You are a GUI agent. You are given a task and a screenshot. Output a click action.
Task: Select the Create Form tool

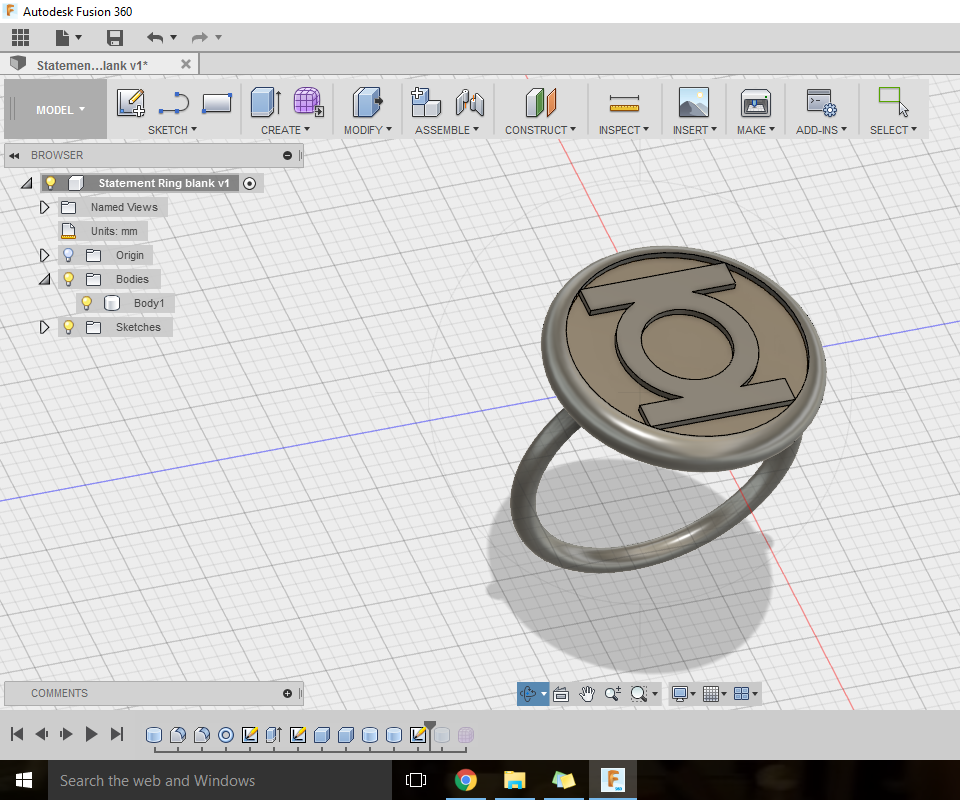click(309, 102)
